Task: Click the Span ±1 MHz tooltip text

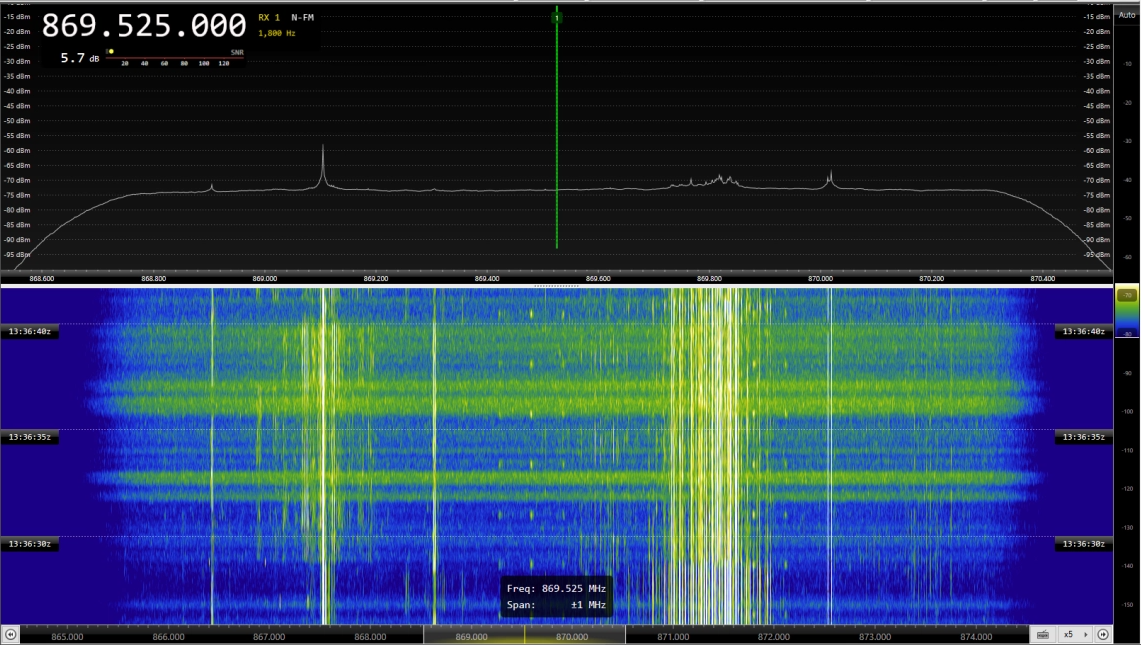Action: (556, 605)
